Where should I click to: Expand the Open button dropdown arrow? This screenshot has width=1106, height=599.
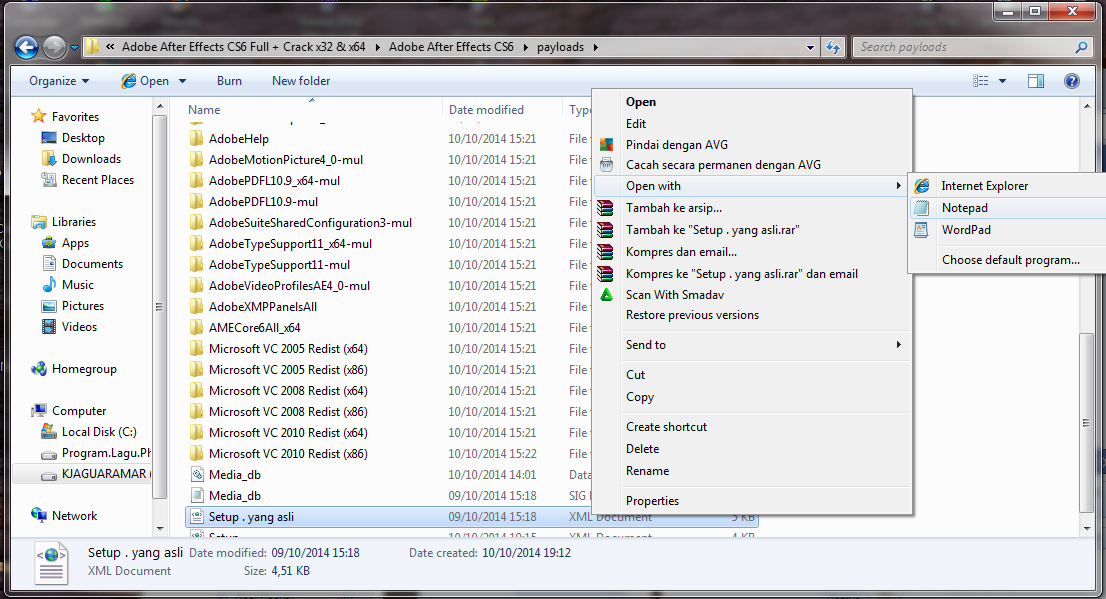(182, 81)
